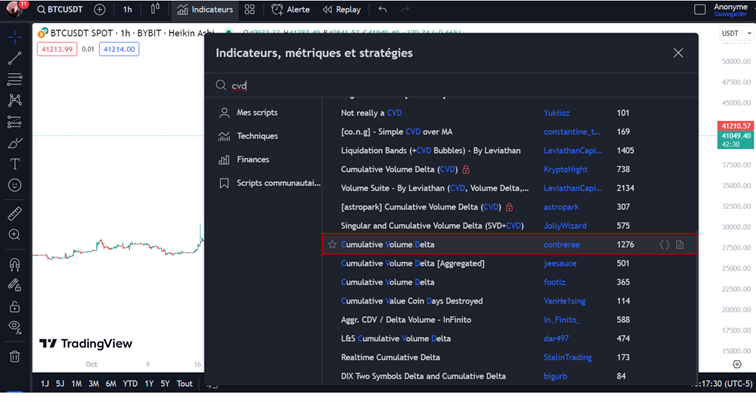756x402 pixels.
Task: Switch to the Techniques category
Action: tap(257, 136)
